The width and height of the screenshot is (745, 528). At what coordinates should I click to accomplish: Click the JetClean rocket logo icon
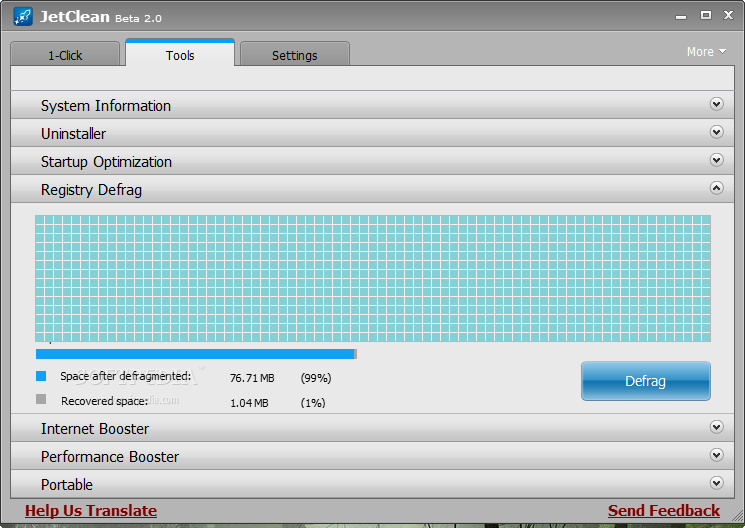(x=22, y=17)
